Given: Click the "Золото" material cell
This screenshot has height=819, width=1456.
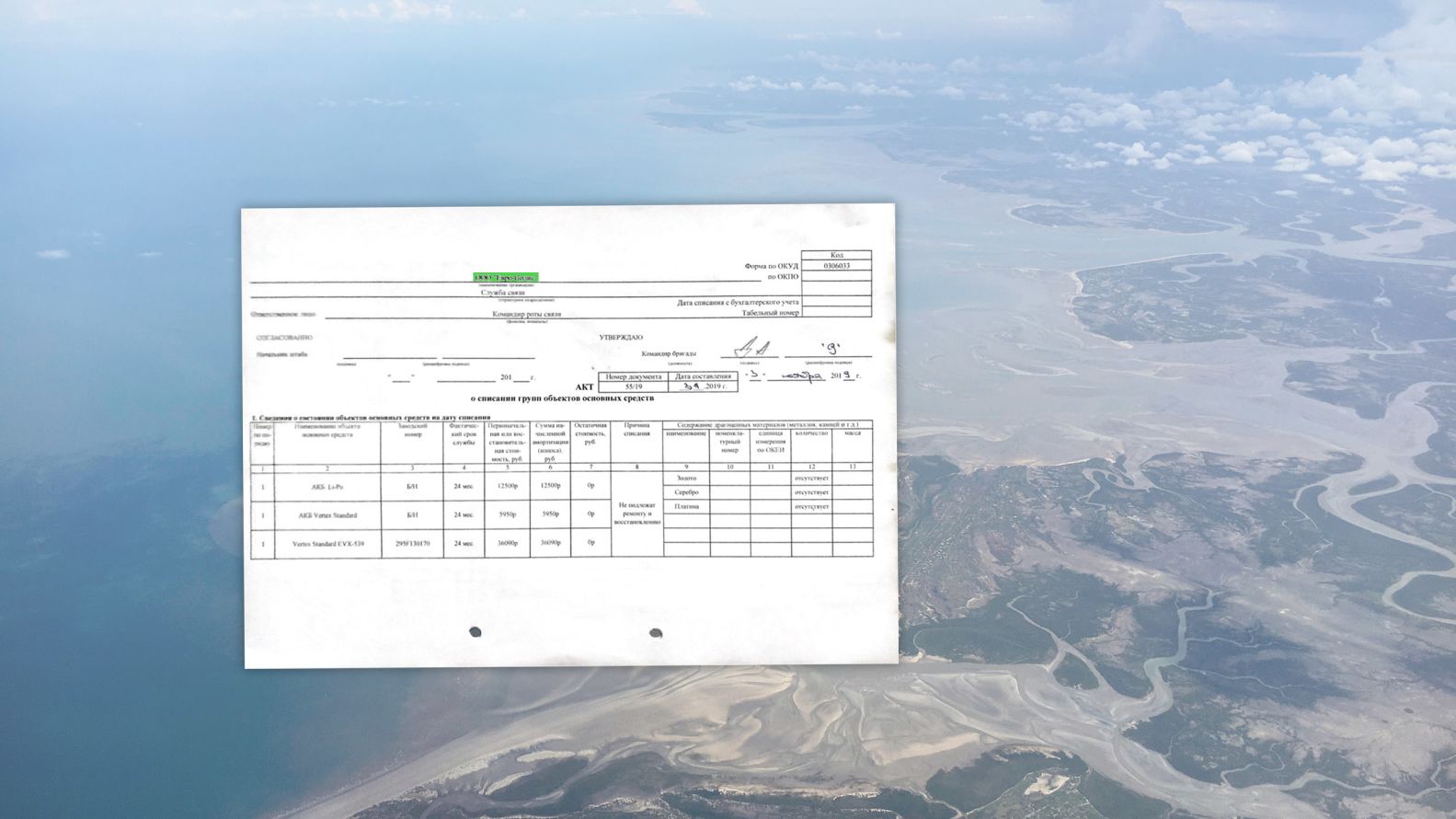Looking at the screenshot, I should pos(686,479).
